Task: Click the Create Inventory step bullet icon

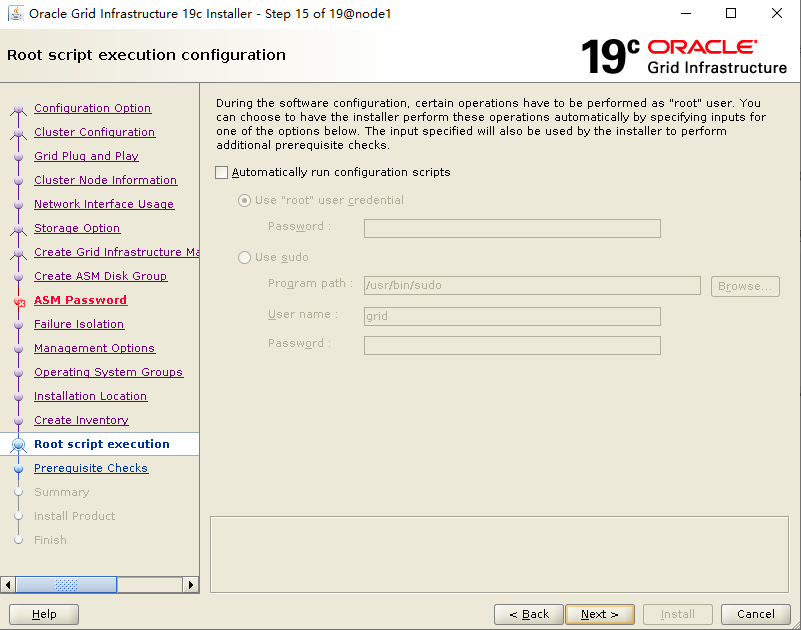Action: point(19,421)
